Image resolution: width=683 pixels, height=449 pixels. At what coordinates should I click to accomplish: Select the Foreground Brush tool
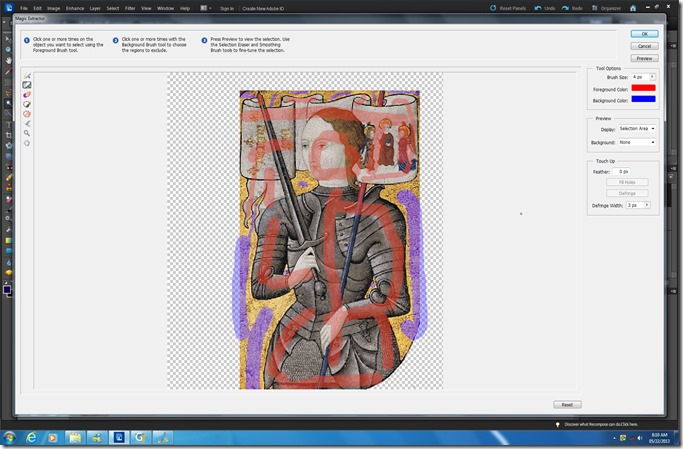pyautogui.click(x=27, y=76)
